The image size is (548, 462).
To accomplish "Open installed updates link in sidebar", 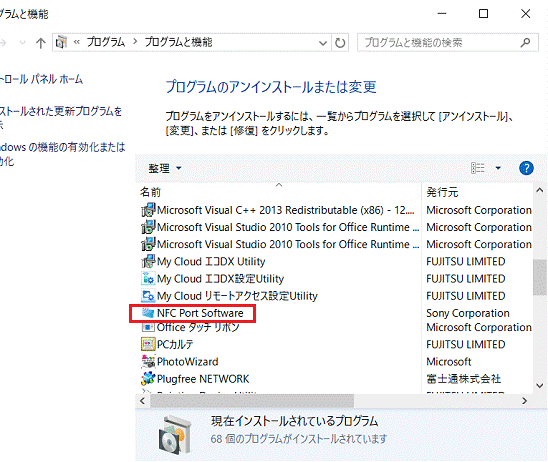I will (x=61, y=117).
